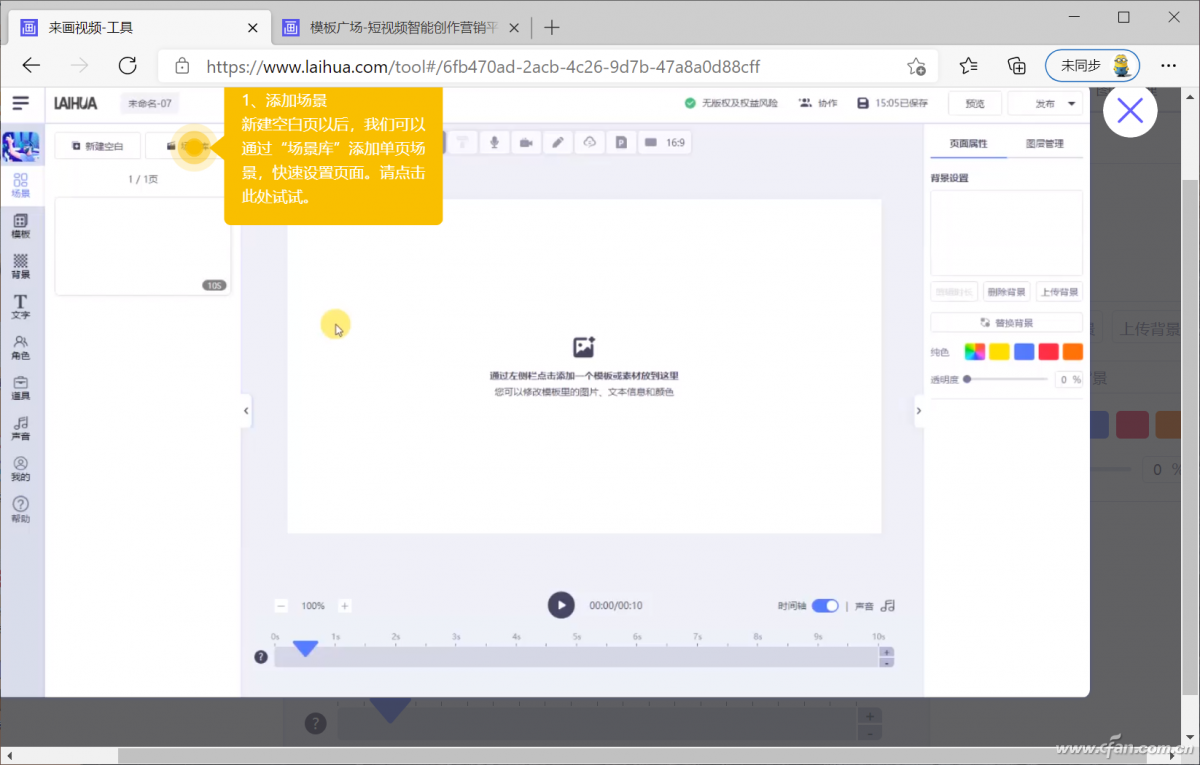Click the cloud upload toolbar icon

click(590, 143)
